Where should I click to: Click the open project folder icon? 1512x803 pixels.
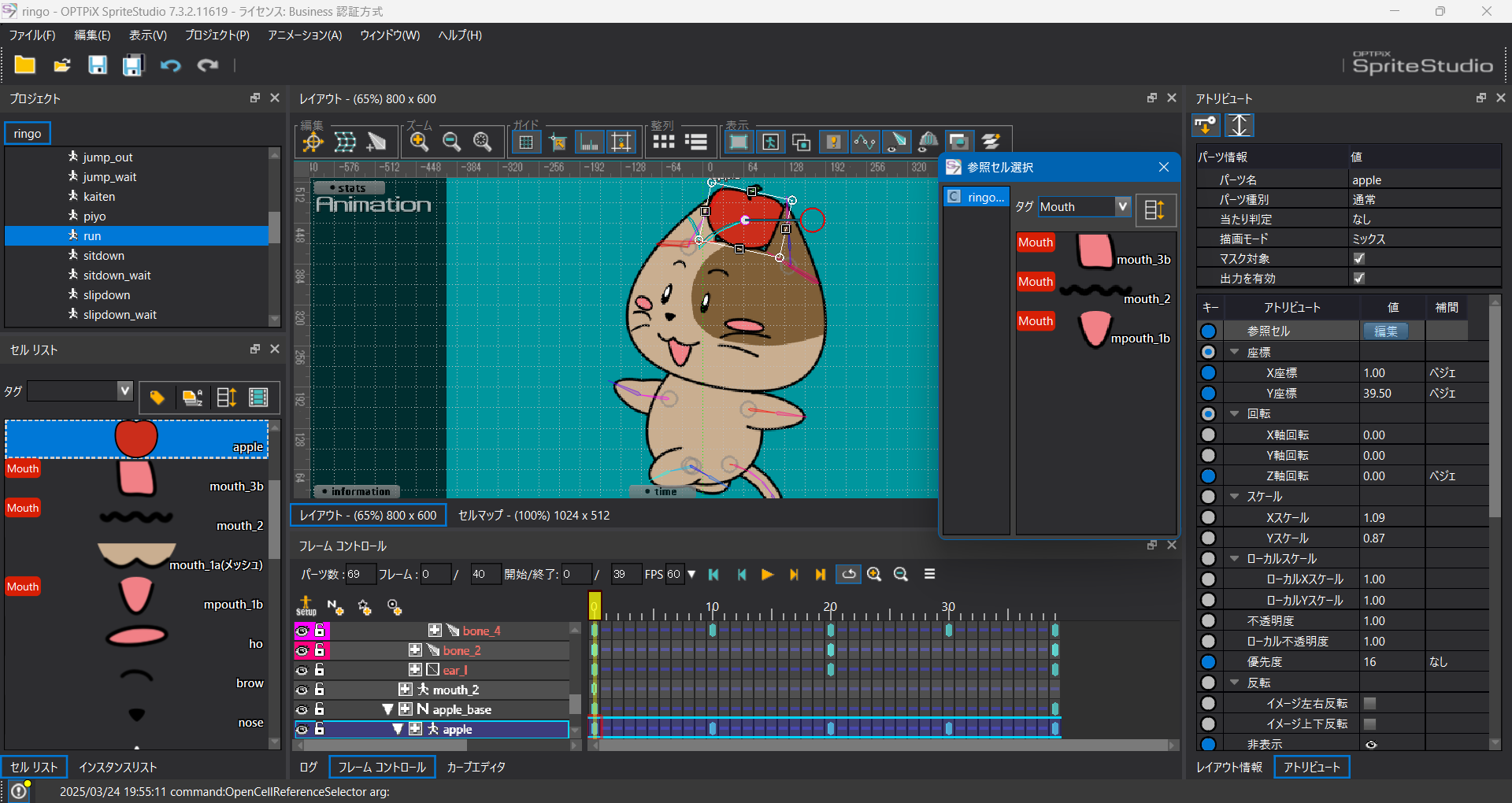click(x=62, y=65)
